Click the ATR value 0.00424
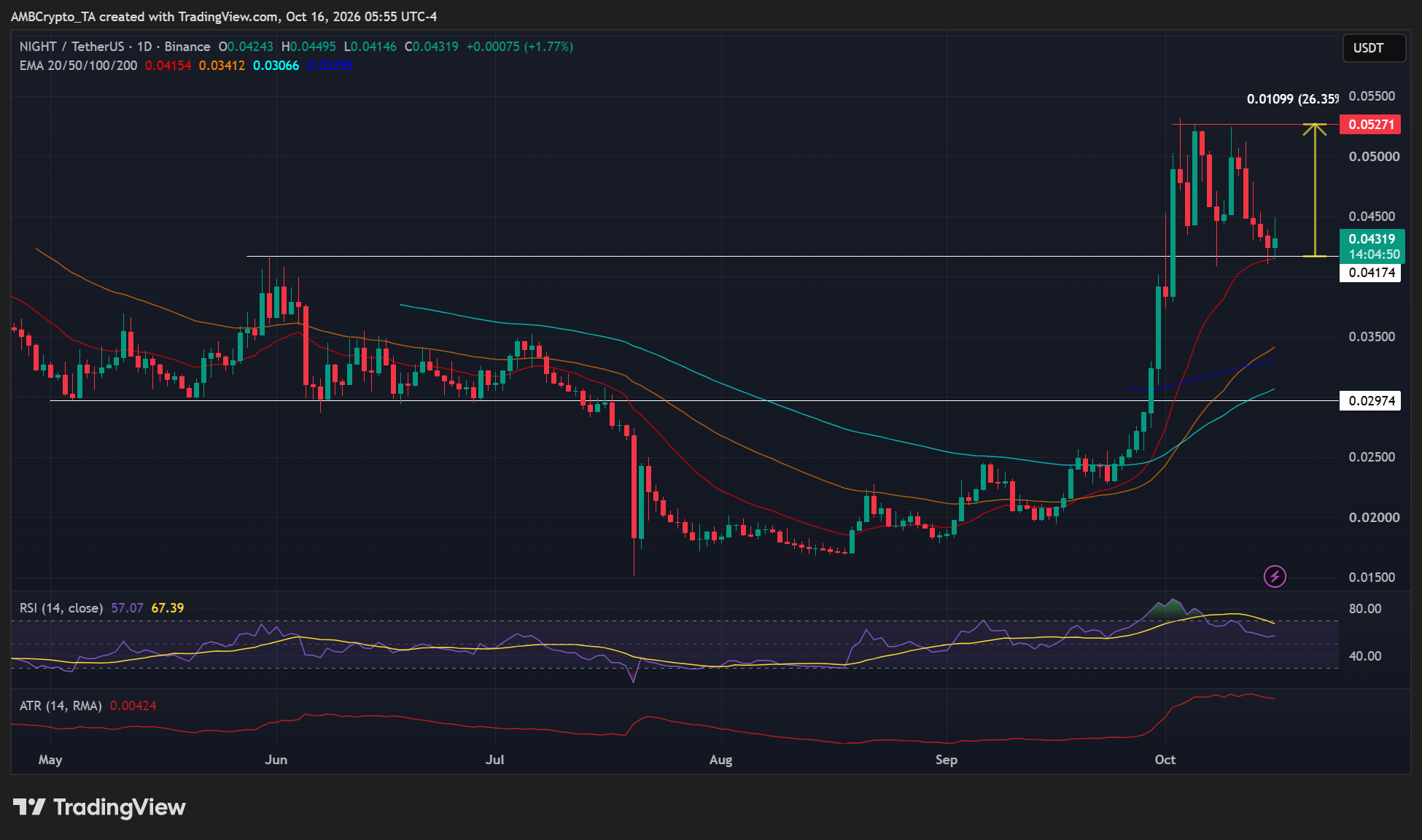Screen dimensions: 1422x840 133,706
